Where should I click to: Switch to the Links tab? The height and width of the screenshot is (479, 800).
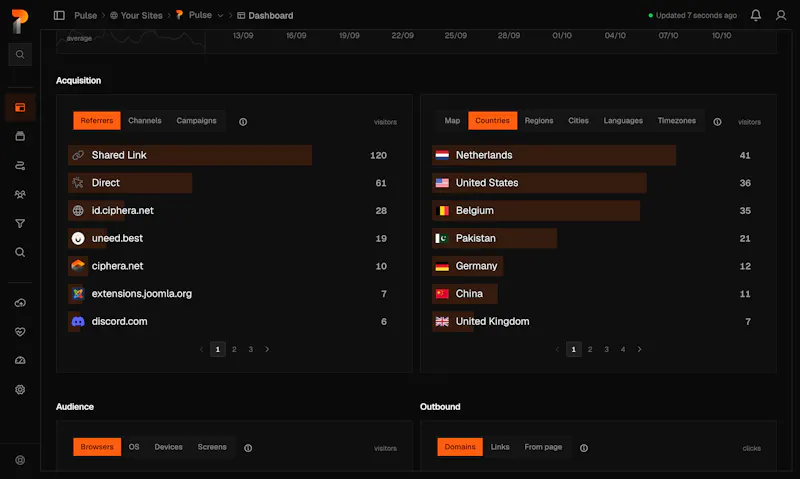[x=500, y=447]
